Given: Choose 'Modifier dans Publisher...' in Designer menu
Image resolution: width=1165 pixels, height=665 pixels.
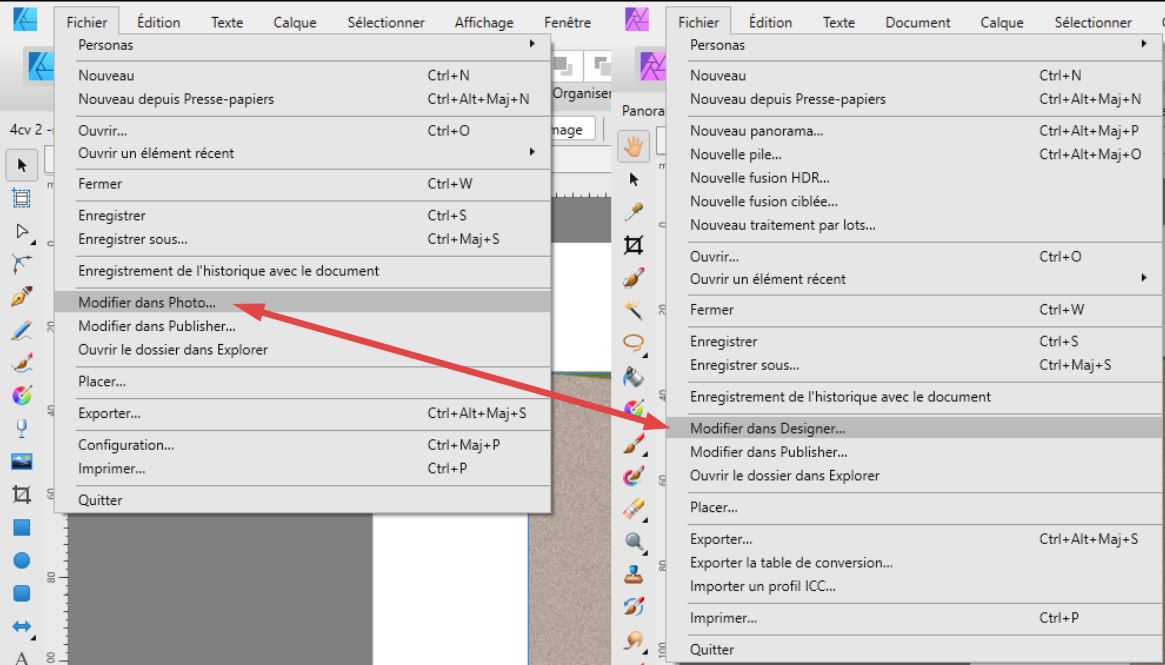Looking at the screenshot, I should 303,326.
